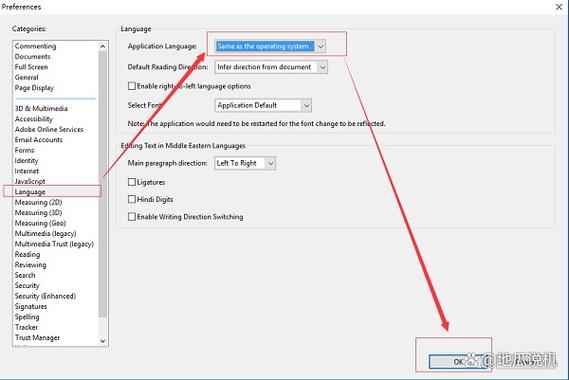Expand Main paragraph direction combo box
This screenshot has height=380, width=569.
pos(245,163)
